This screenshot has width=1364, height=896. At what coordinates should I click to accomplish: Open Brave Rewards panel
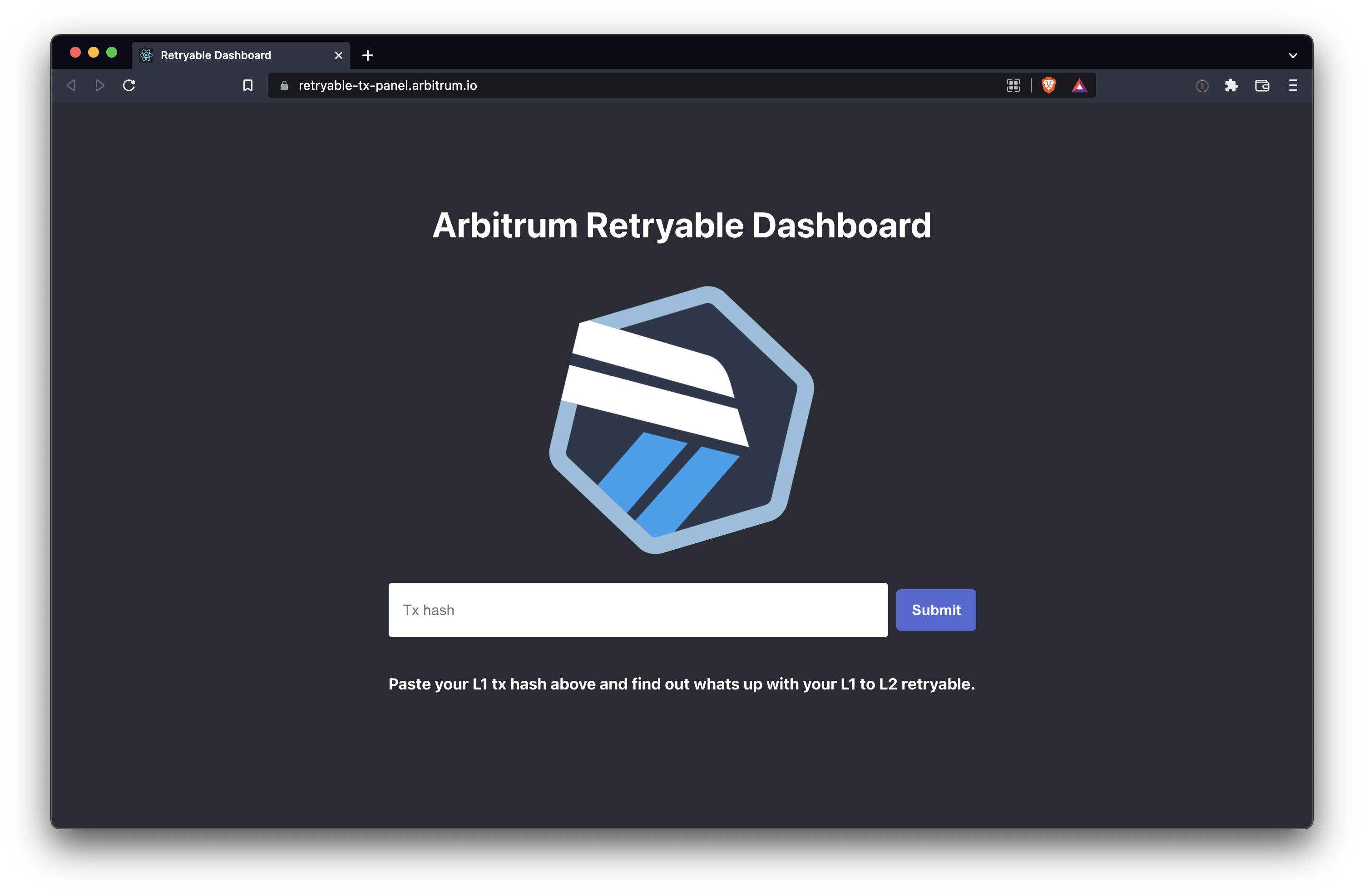click(1080, 85)
